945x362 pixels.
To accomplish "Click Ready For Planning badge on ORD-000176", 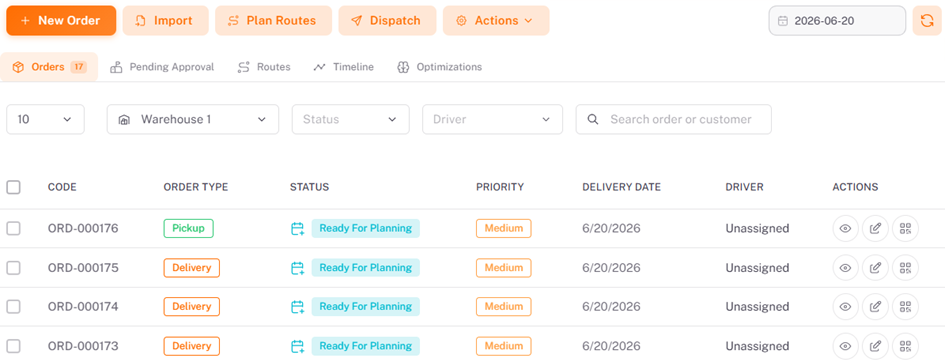I will click(365, 228).
